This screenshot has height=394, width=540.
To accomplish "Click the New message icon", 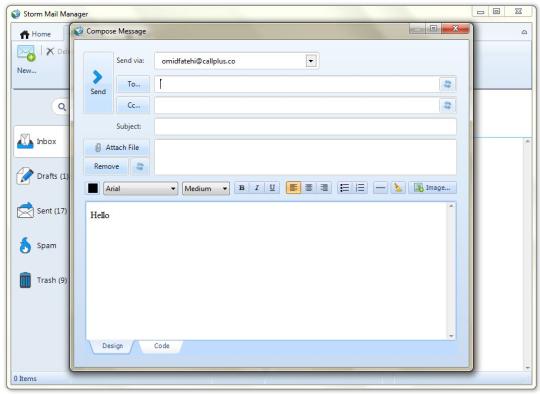I will pyautogui.click(x=26, y=53).
